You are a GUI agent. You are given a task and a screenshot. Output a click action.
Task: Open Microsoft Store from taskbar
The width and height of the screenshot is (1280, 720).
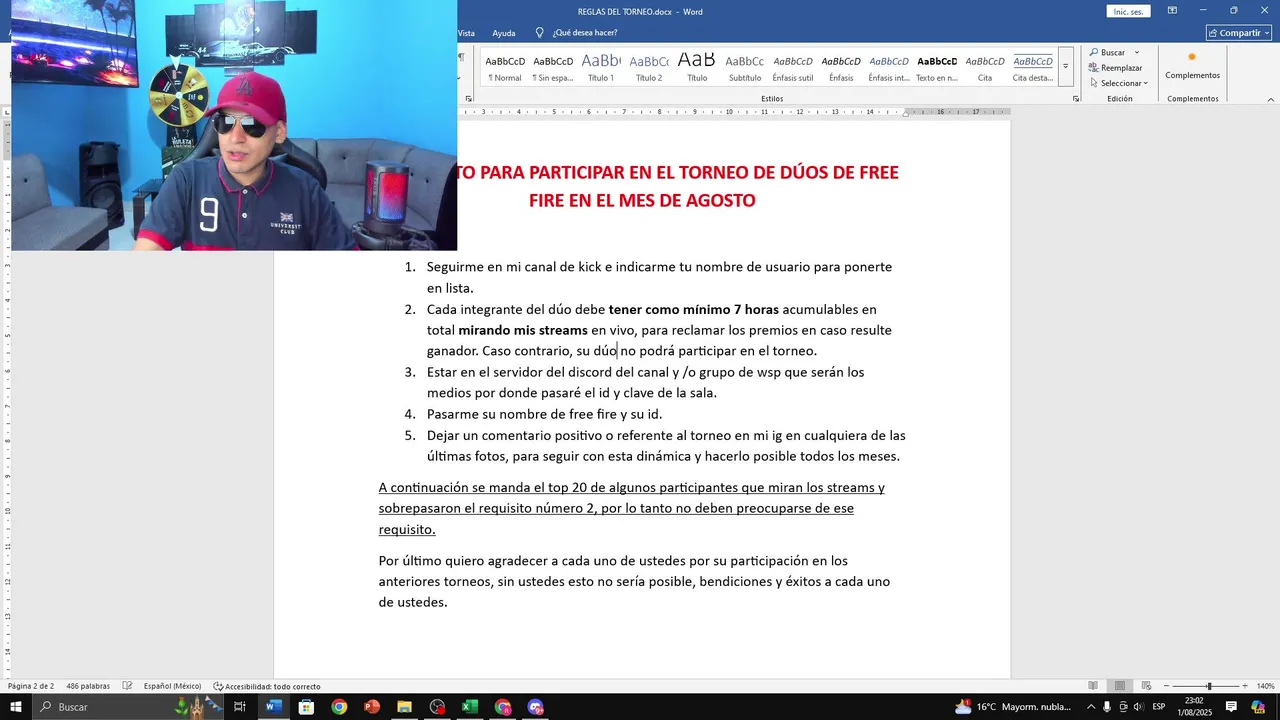[x=306, y=707]
